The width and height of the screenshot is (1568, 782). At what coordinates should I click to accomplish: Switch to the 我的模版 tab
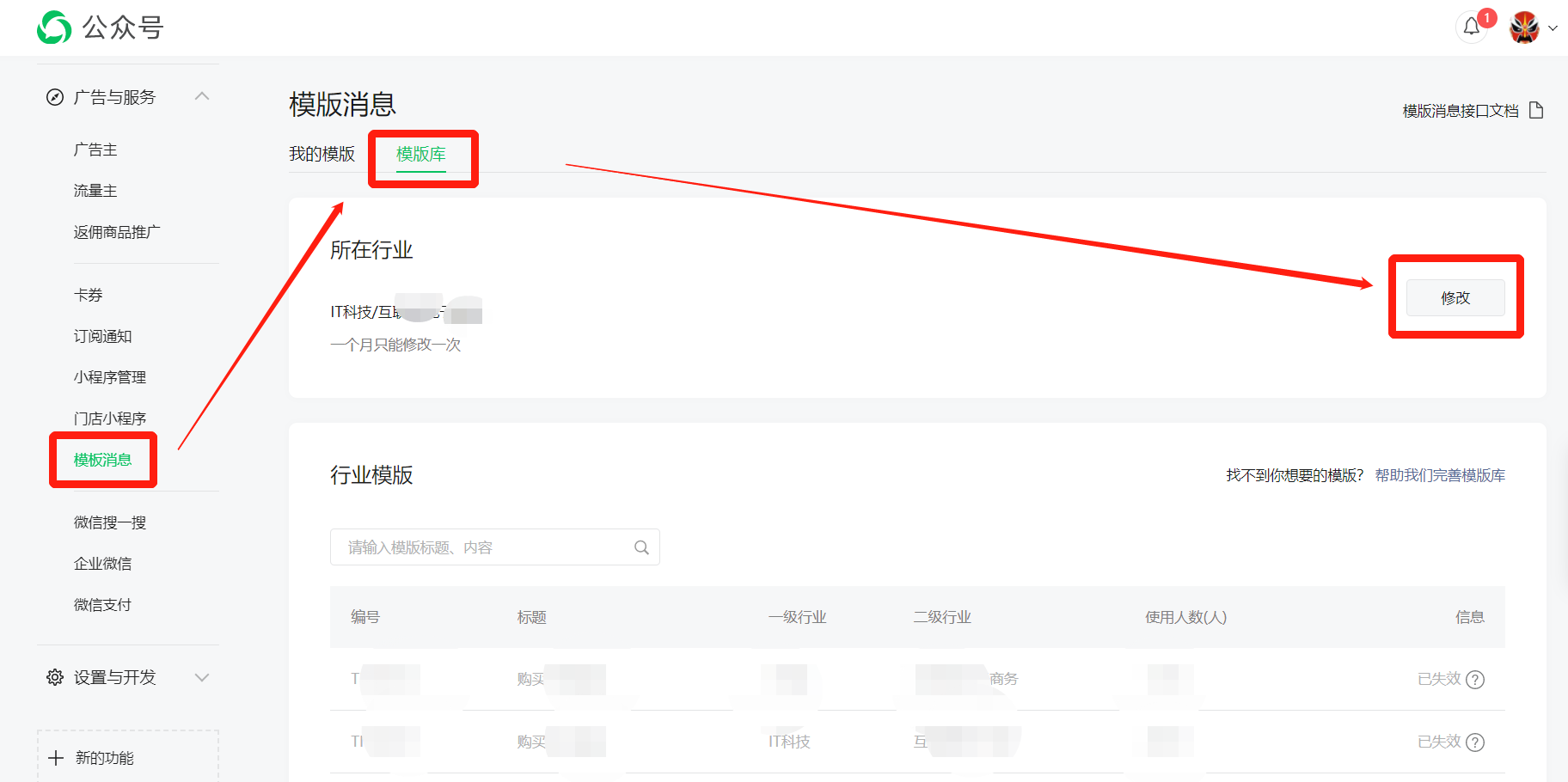pyautogui.click(x=322, y=154)
